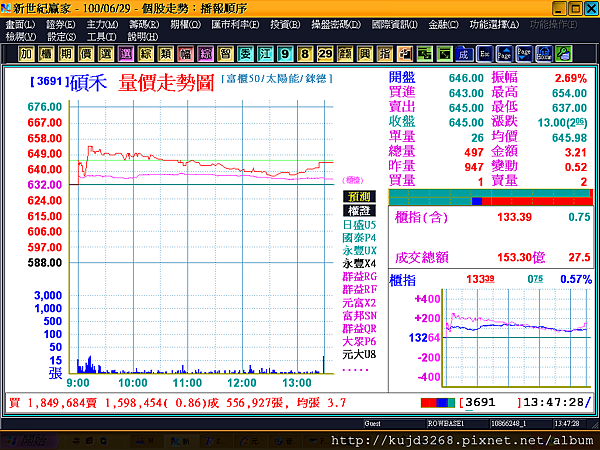
Task: Click the Windows 開始 Start button
Action: 29,441
